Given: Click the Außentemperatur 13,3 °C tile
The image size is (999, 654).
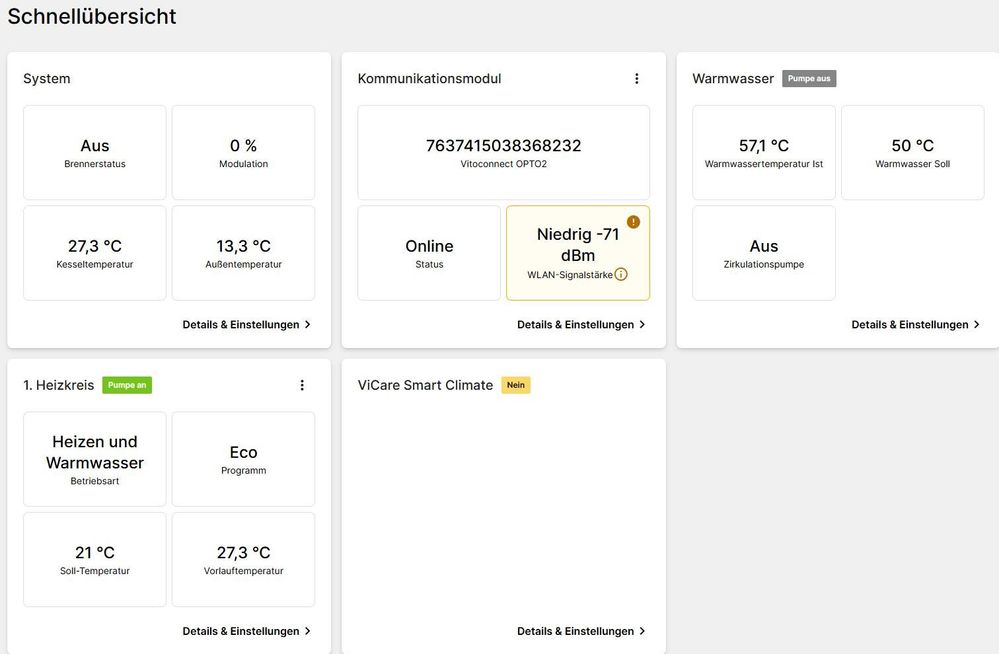Looking at the screenshot, I should click(x=243, y=253).
